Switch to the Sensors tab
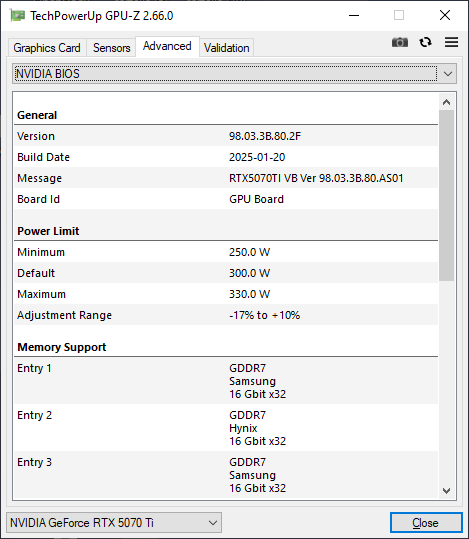Screen dimensions: 469x539 111,48
